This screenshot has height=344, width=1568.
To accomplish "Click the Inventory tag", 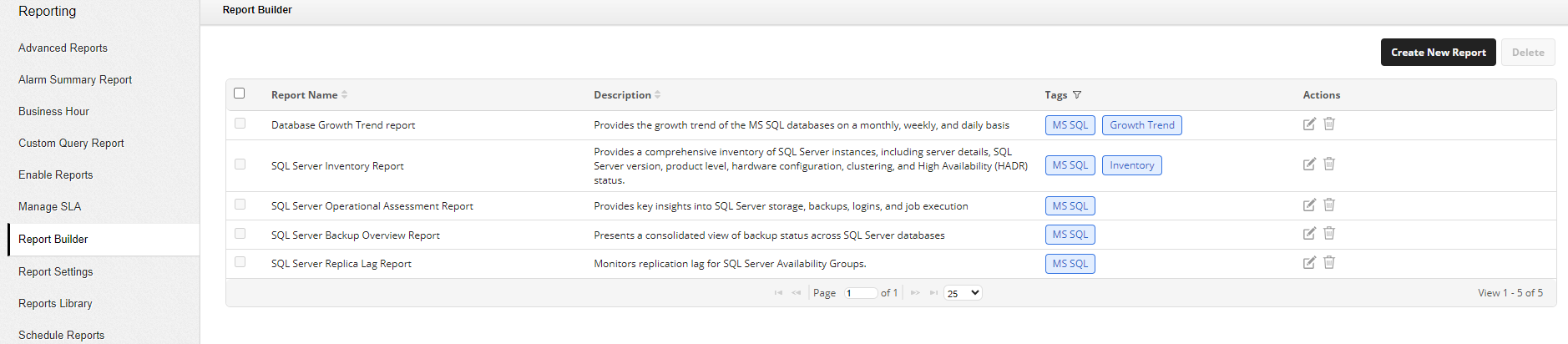I will (x=1132, y=165).
